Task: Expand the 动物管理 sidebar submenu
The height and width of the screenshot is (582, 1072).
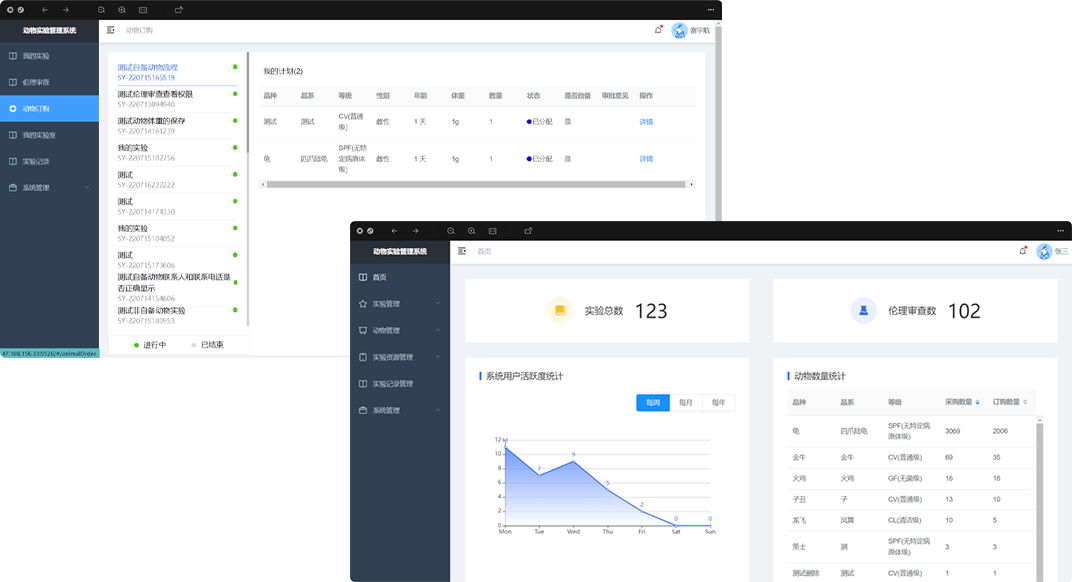Action: coord(400,331)
